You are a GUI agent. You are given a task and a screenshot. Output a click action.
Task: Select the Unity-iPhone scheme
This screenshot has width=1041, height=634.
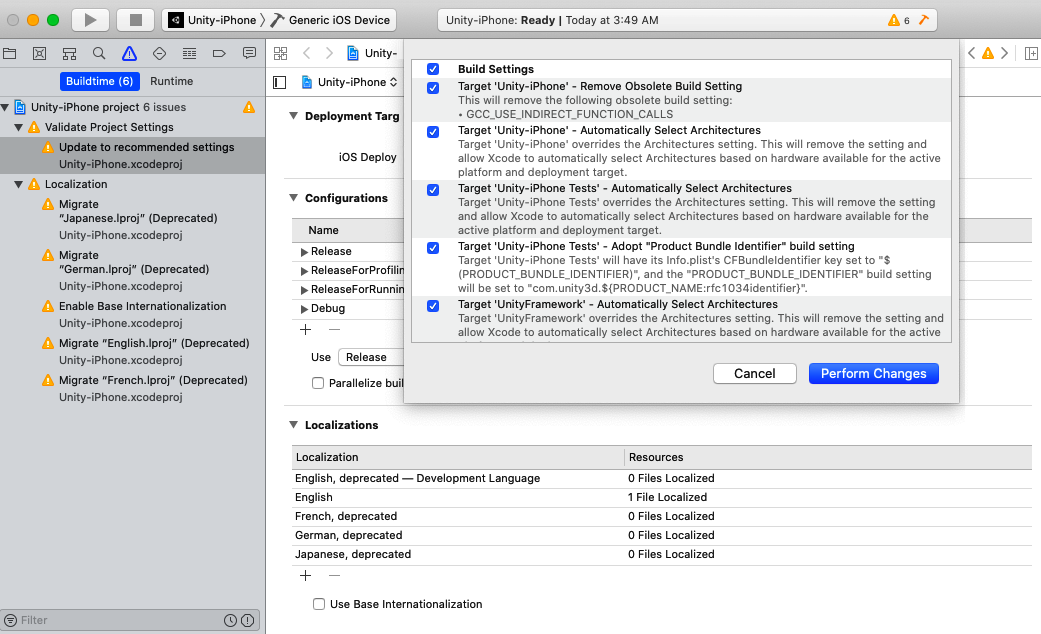click(x=212, y=20)
